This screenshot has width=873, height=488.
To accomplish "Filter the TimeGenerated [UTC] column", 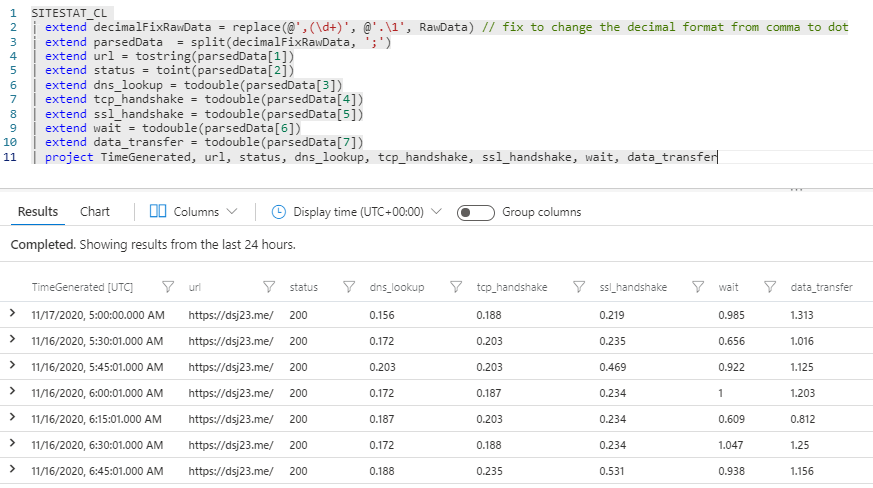I will coord(168,287).
